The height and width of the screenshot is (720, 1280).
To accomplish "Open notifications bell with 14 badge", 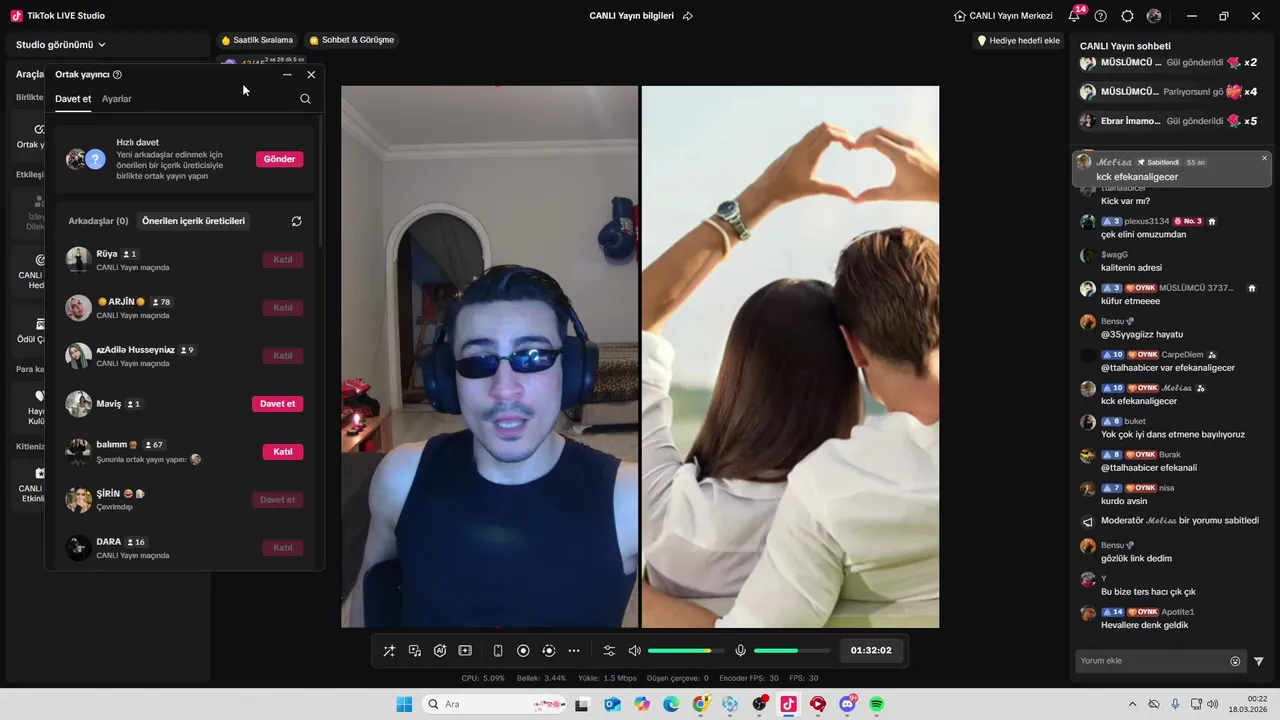I will tap(1075, 15).
